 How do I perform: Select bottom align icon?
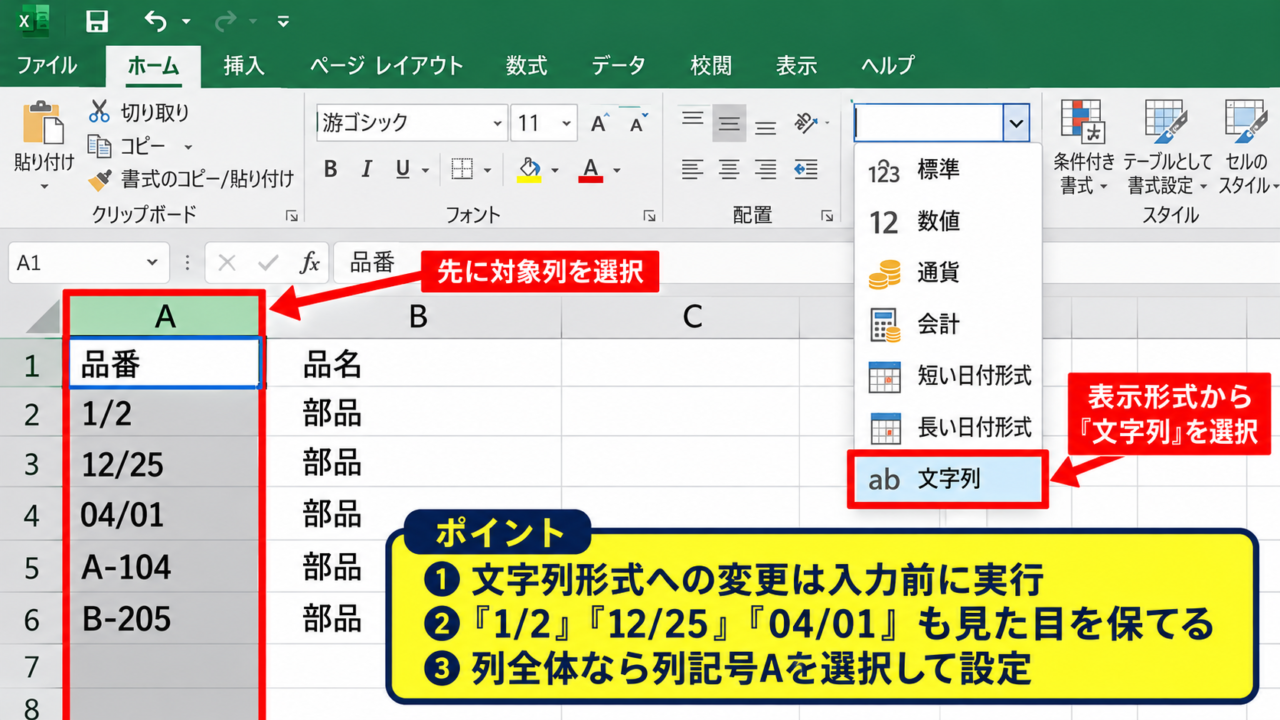766,127
